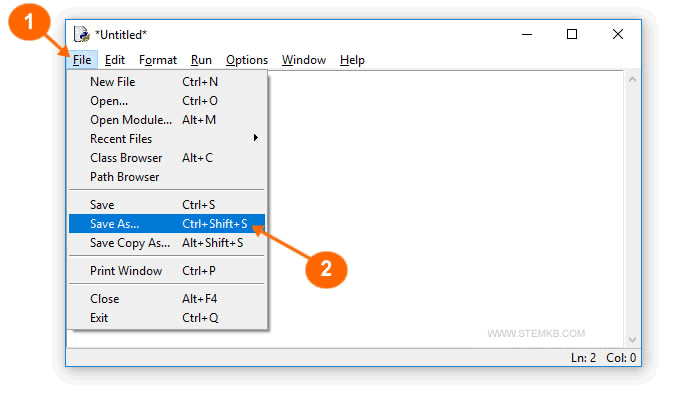Click the *Untitled* window title text

click(121, 35)
